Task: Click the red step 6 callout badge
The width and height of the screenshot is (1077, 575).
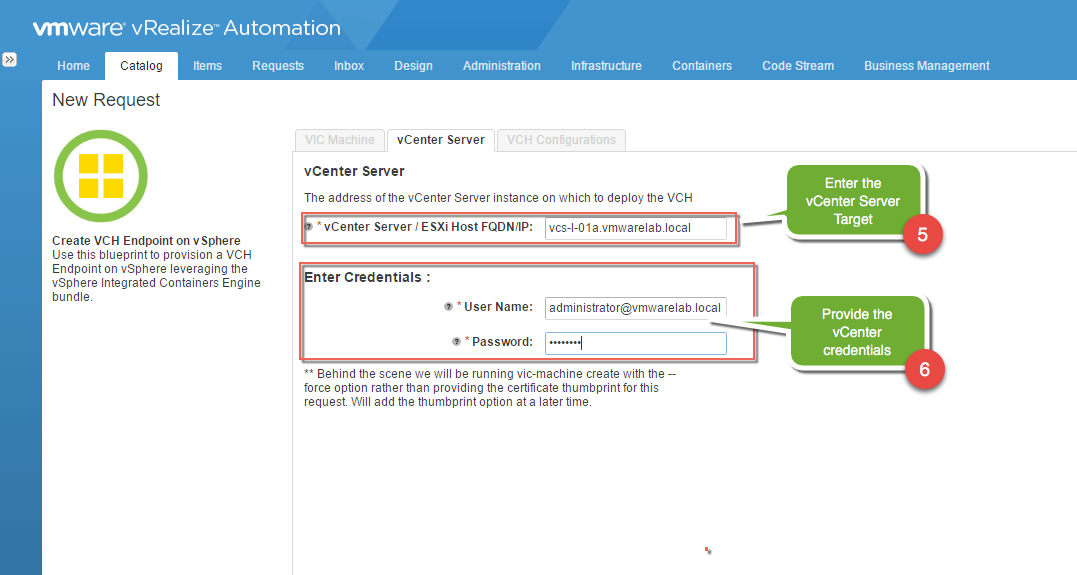Action: tap(924, 368)
